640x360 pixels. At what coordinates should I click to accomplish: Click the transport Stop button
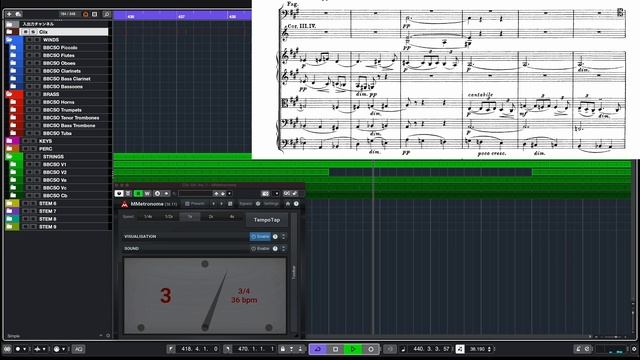click(335, 349)
